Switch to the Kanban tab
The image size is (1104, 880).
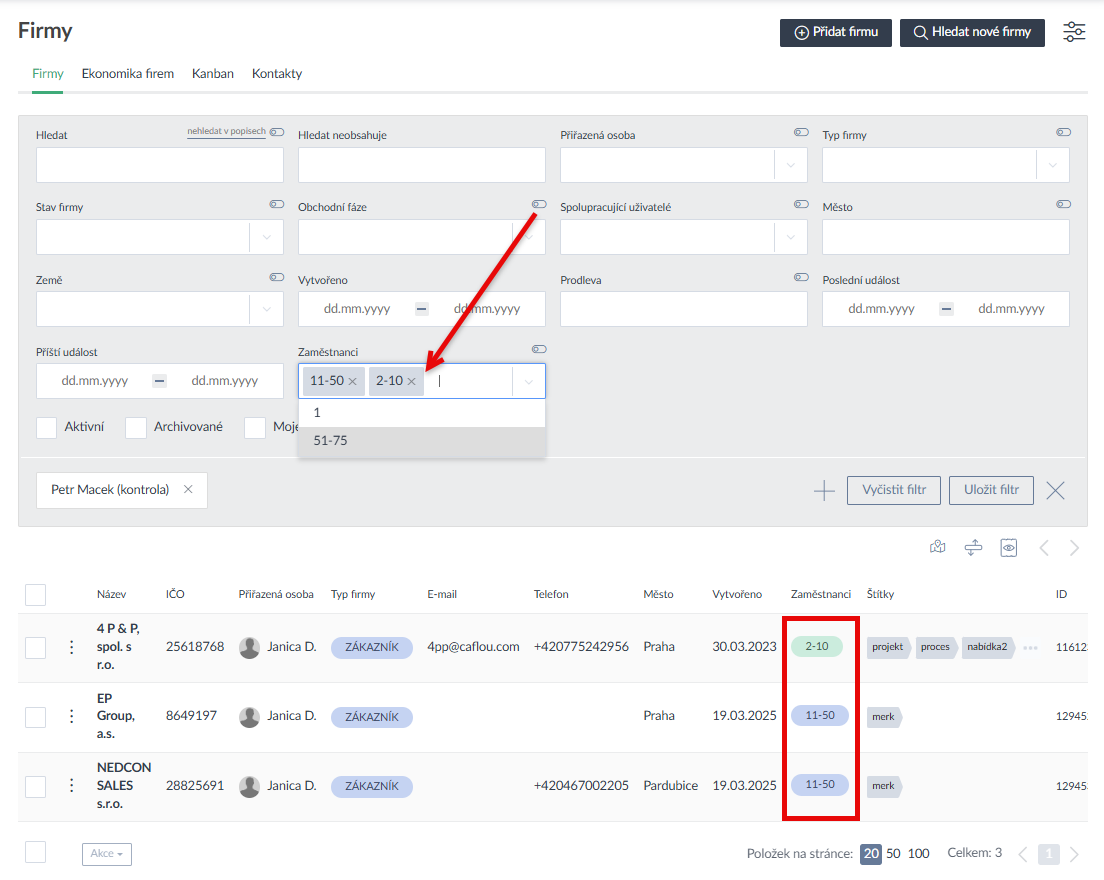click(x=212, y=74)
